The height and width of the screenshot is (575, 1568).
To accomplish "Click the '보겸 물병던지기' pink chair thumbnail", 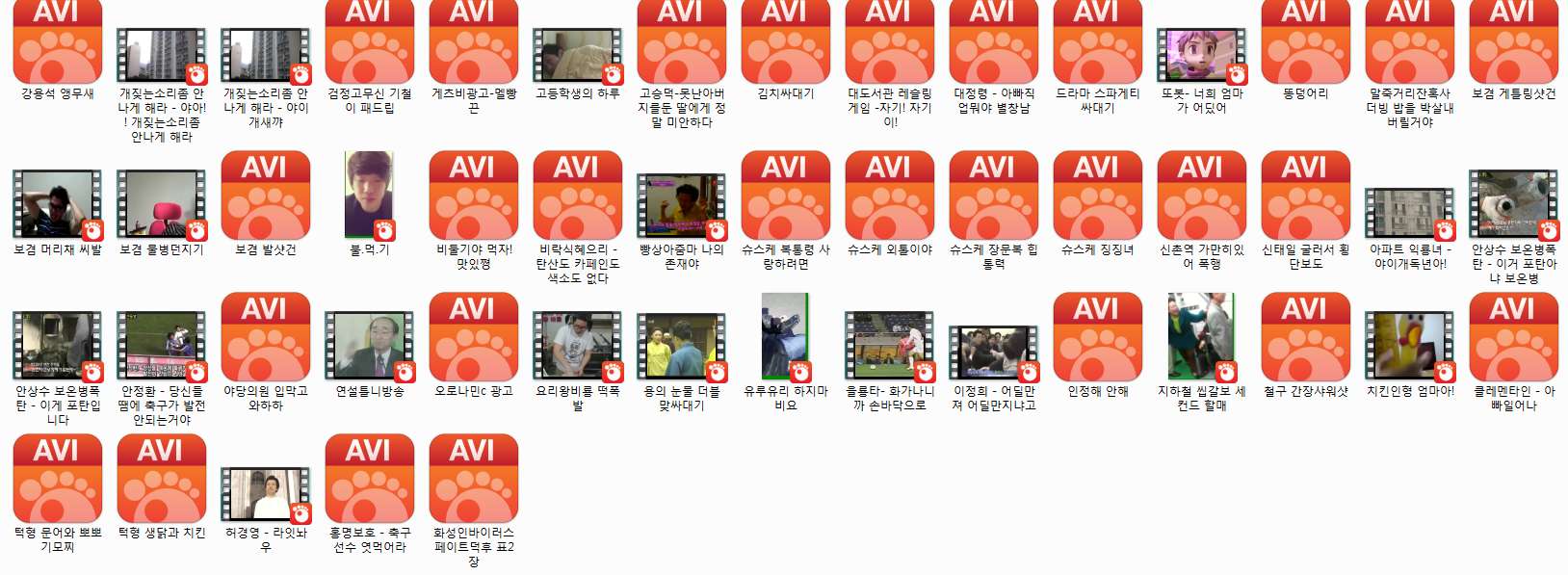I will pyautogui.click(x=162, y=204).
